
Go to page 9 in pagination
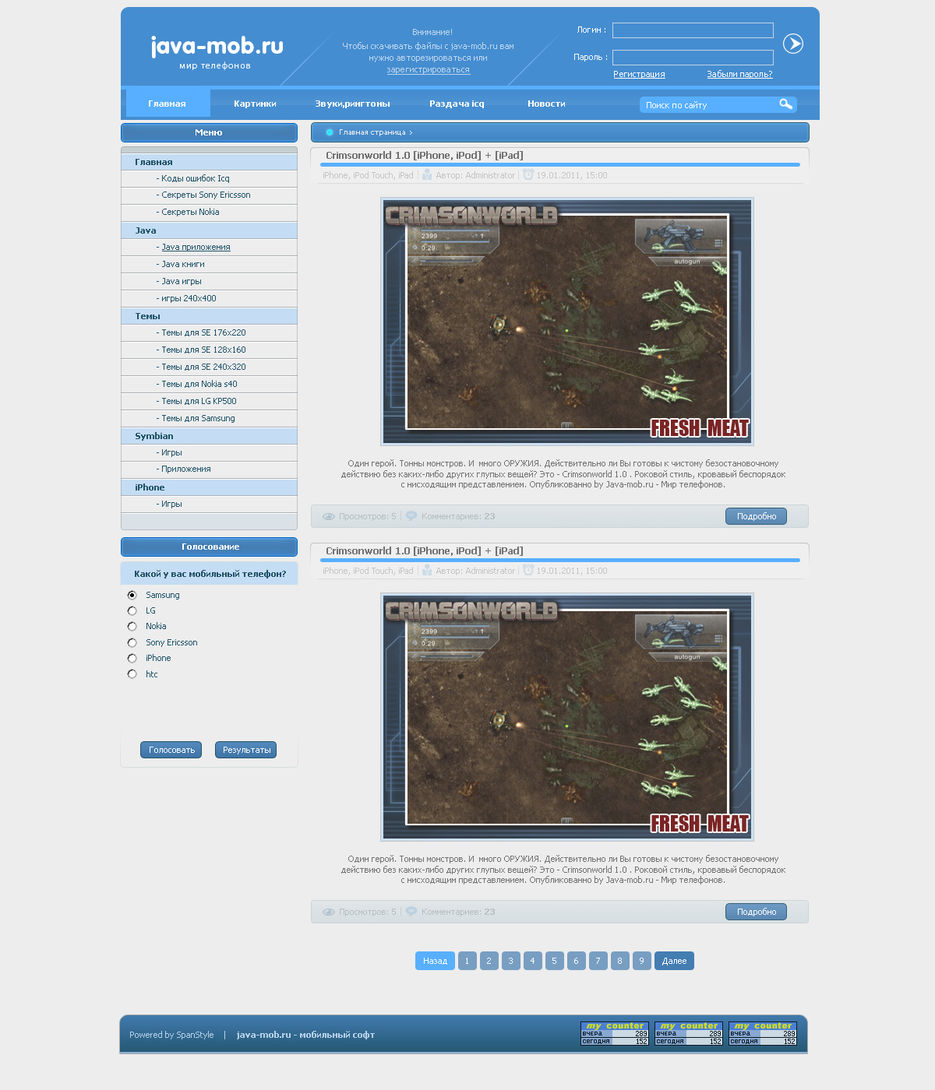[642, 961]
